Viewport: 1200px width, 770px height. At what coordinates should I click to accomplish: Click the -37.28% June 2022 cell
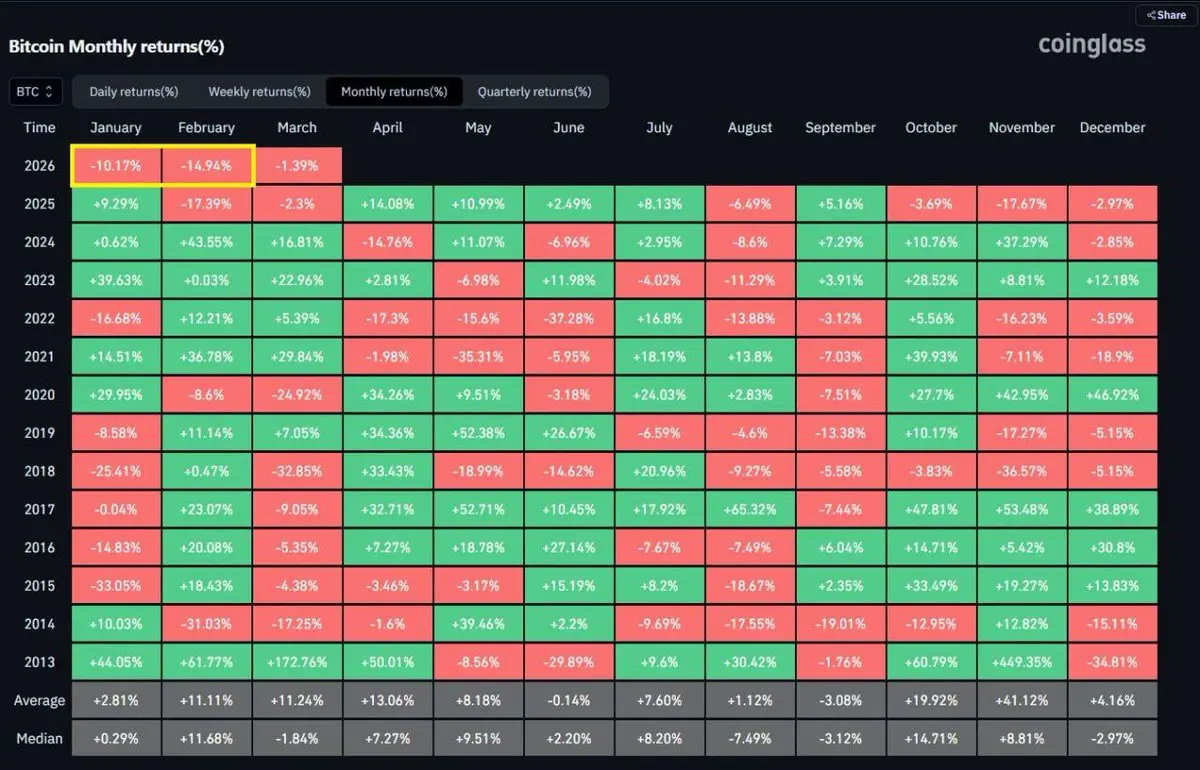tap(568, 319)
